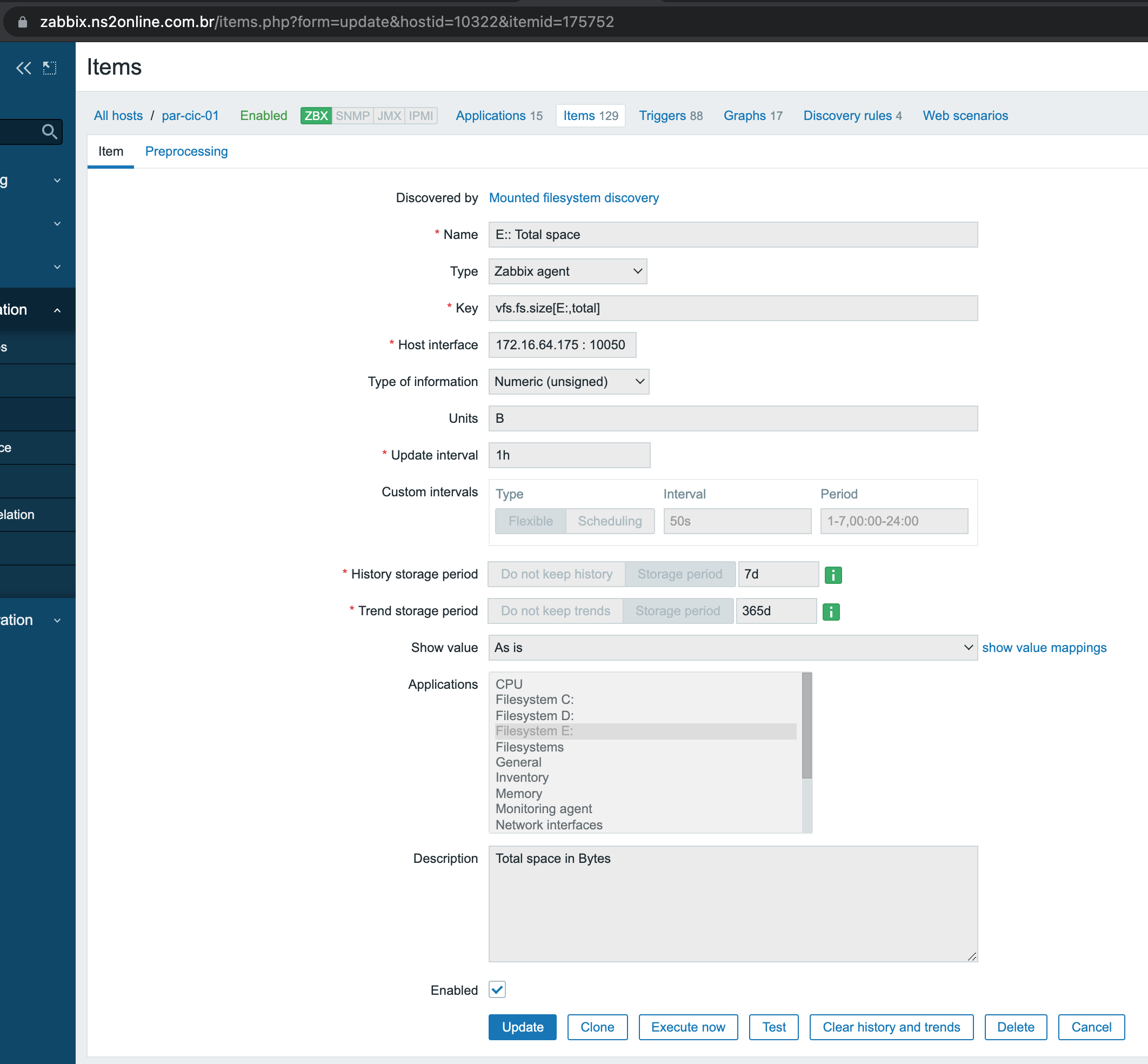Click custom Interval 50s field
Screen dimensions: 1148x1064
[737, 521]
